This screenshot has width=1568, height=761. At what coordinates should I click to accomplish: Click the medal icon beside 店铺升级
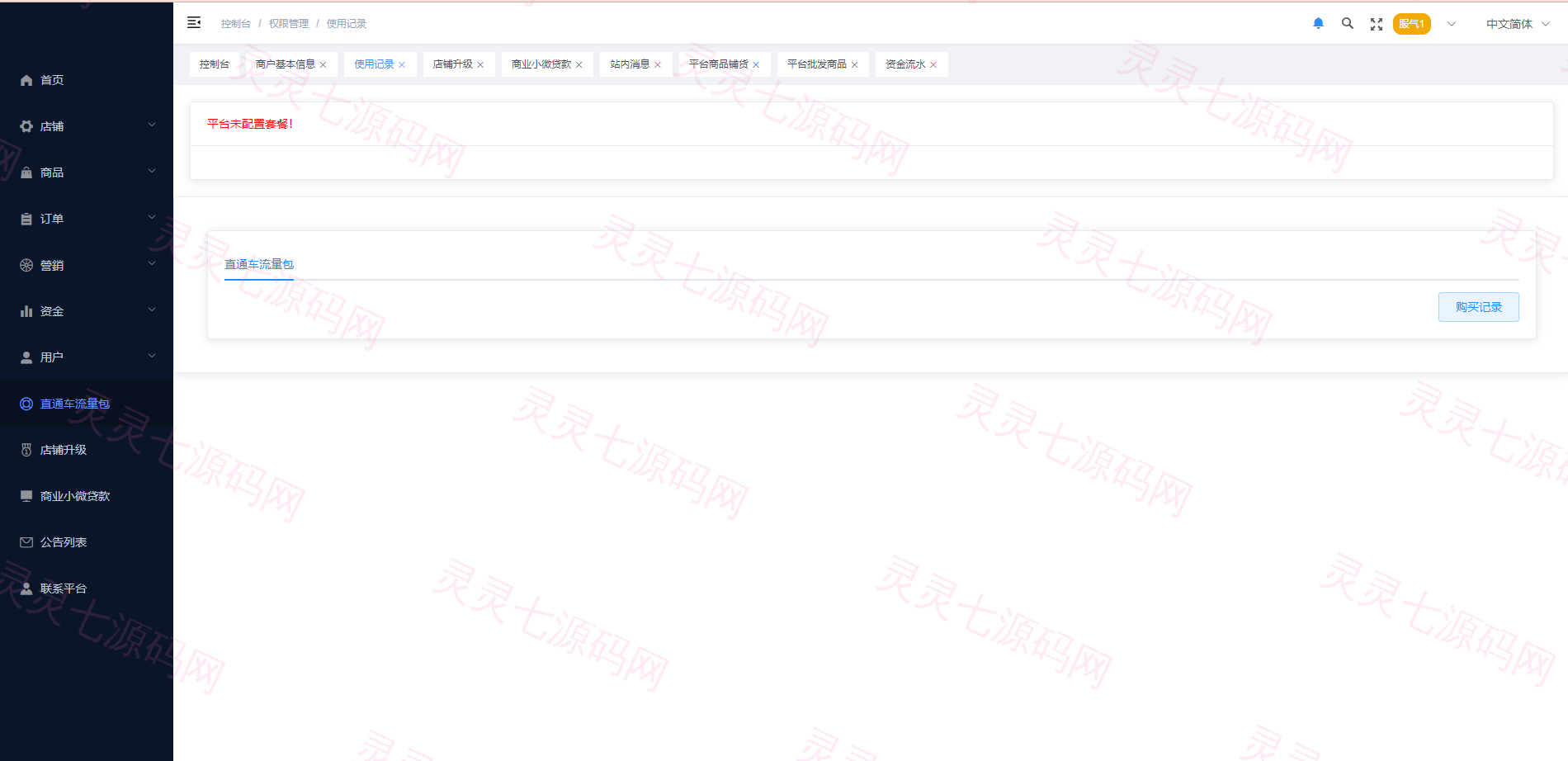pyautogui.click(x=26, y=450)
